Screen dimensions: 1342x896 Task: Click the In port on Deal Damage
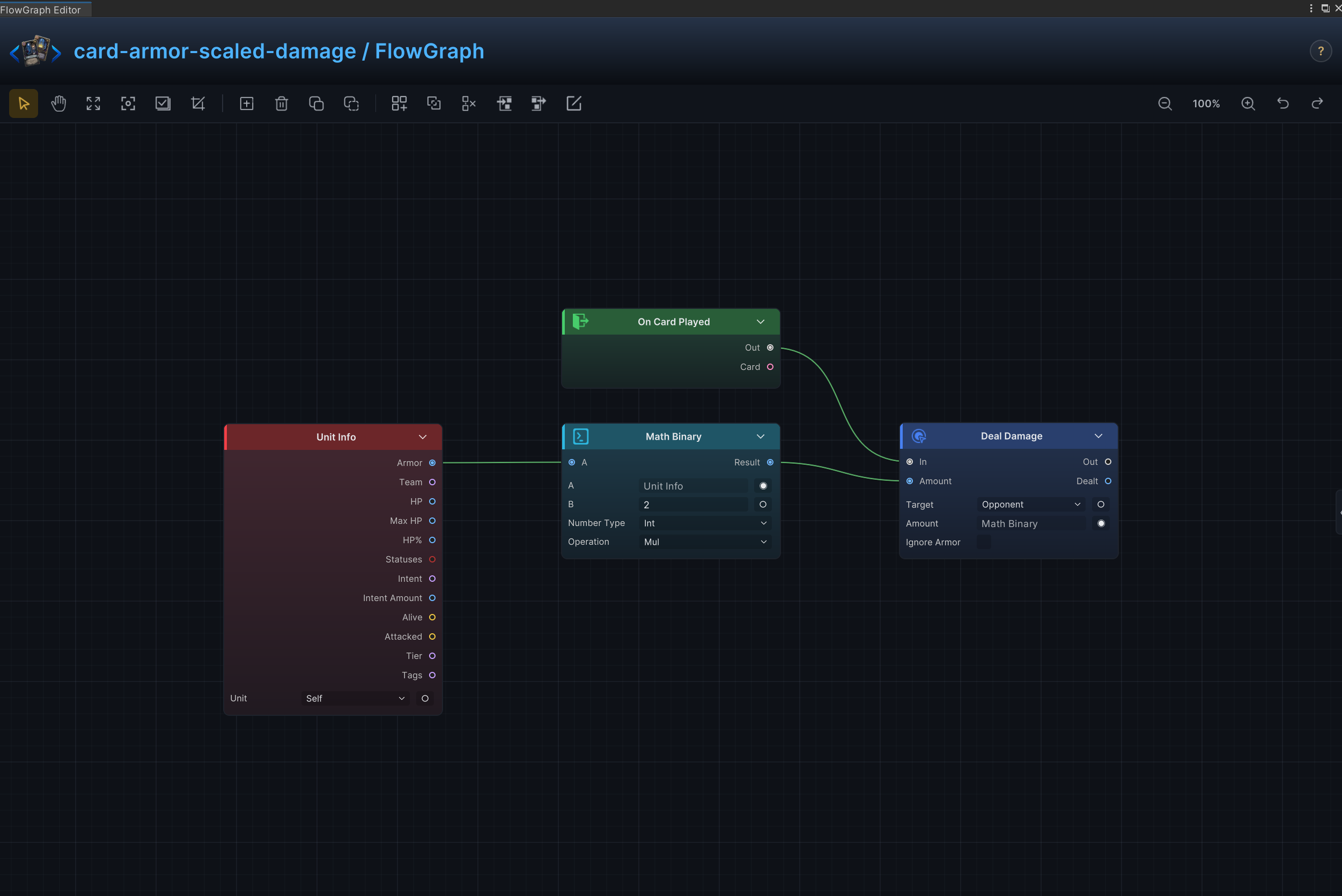click(909, 462)
